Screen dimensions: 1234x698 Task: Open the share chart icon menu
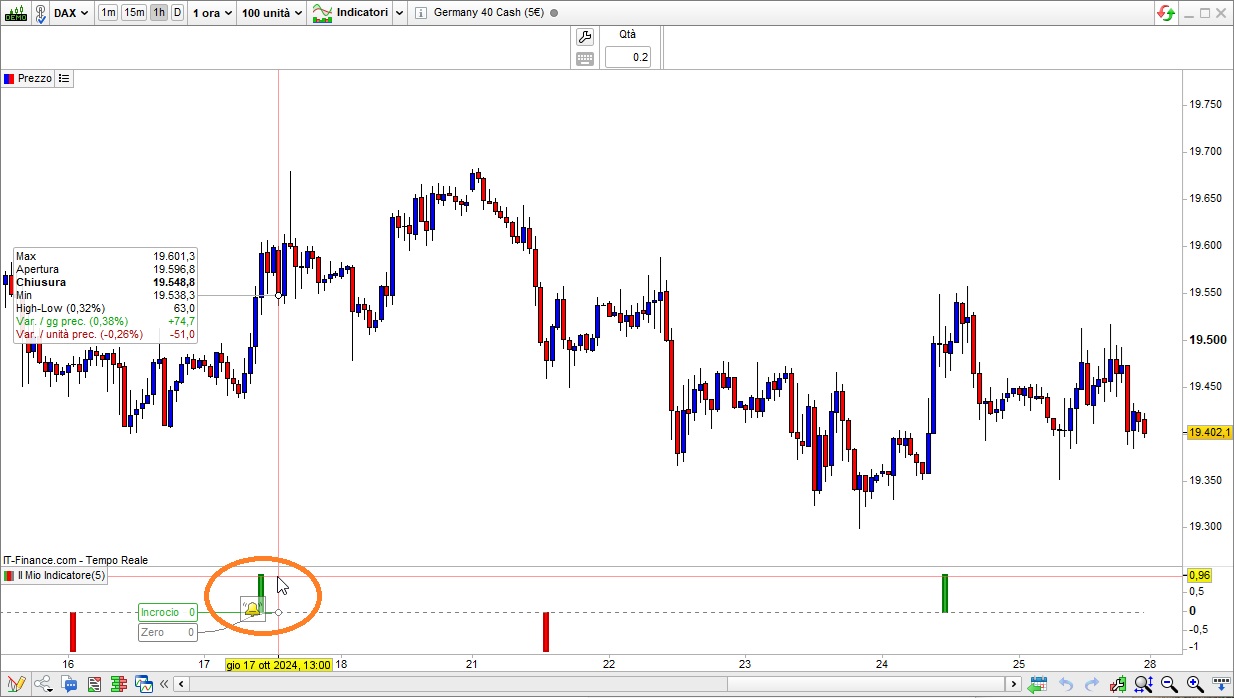point(43,685)
